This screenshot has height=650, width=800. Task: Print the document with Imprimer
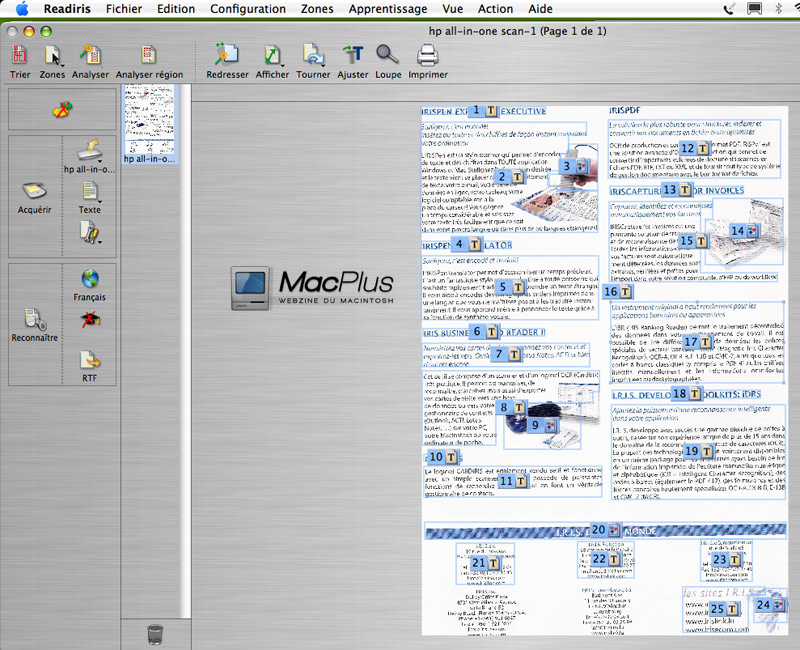428,55
